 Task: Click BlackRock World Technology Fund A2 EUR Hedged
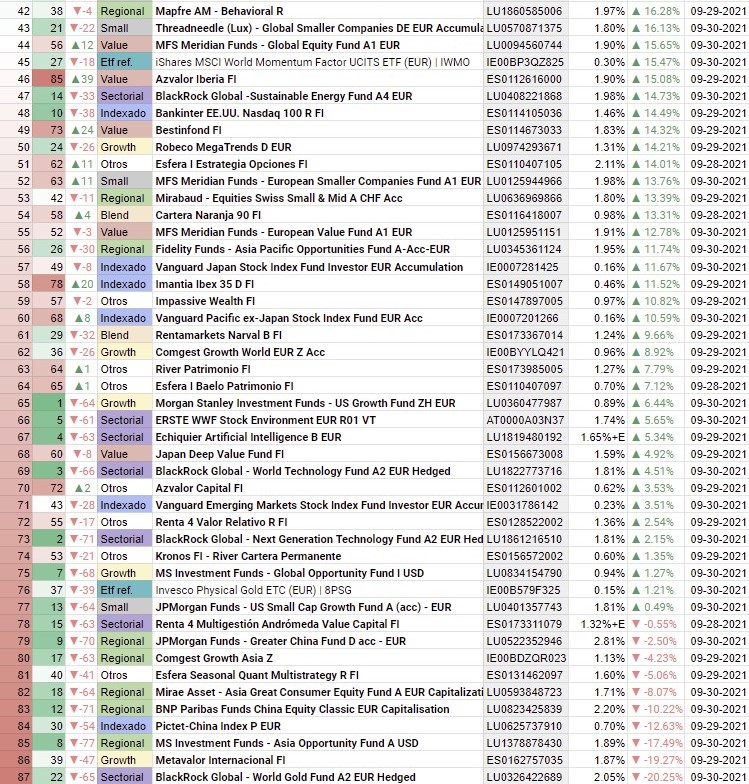point(318,471)
